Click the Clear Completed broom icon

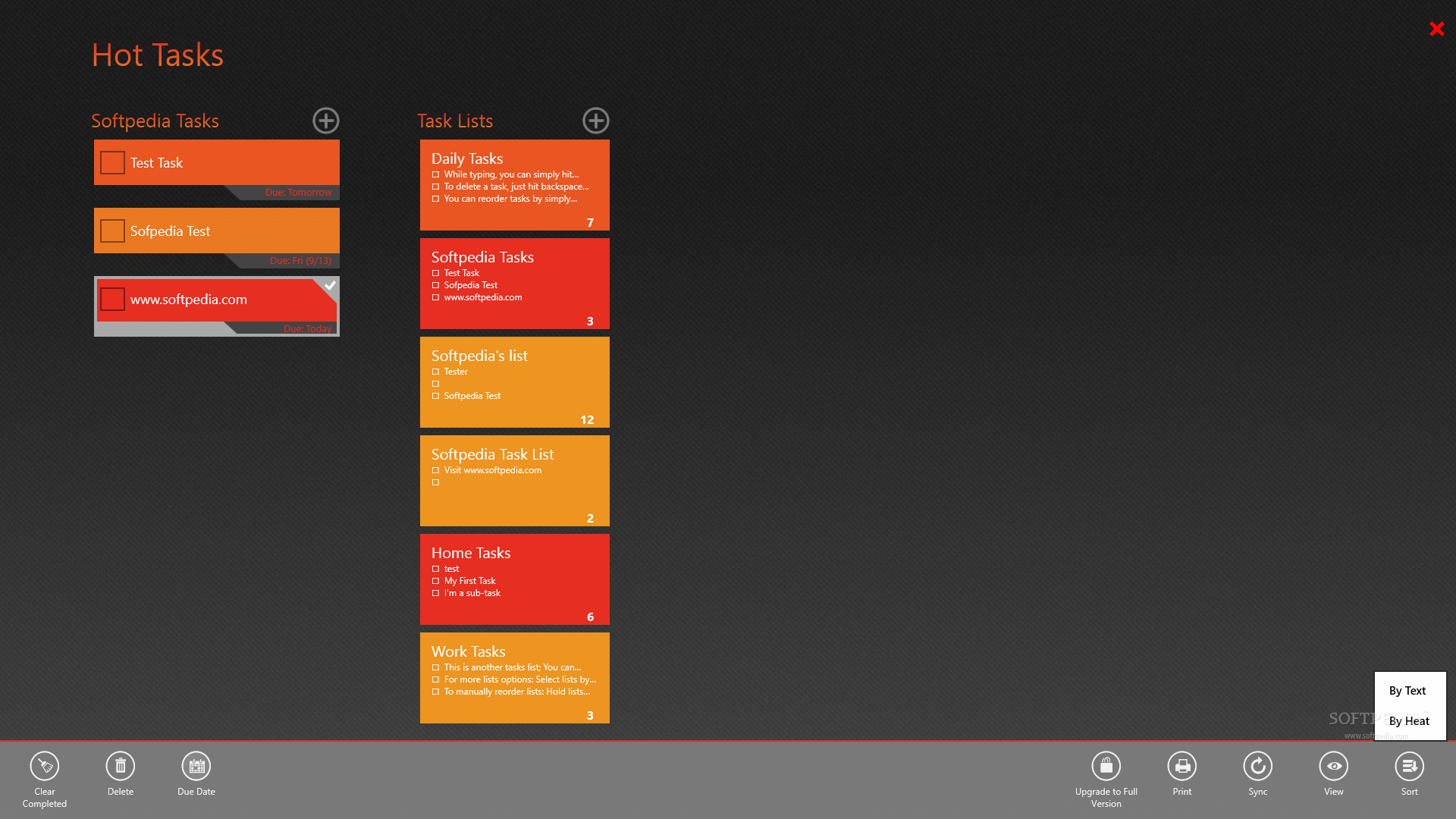(x=45, y=766)
